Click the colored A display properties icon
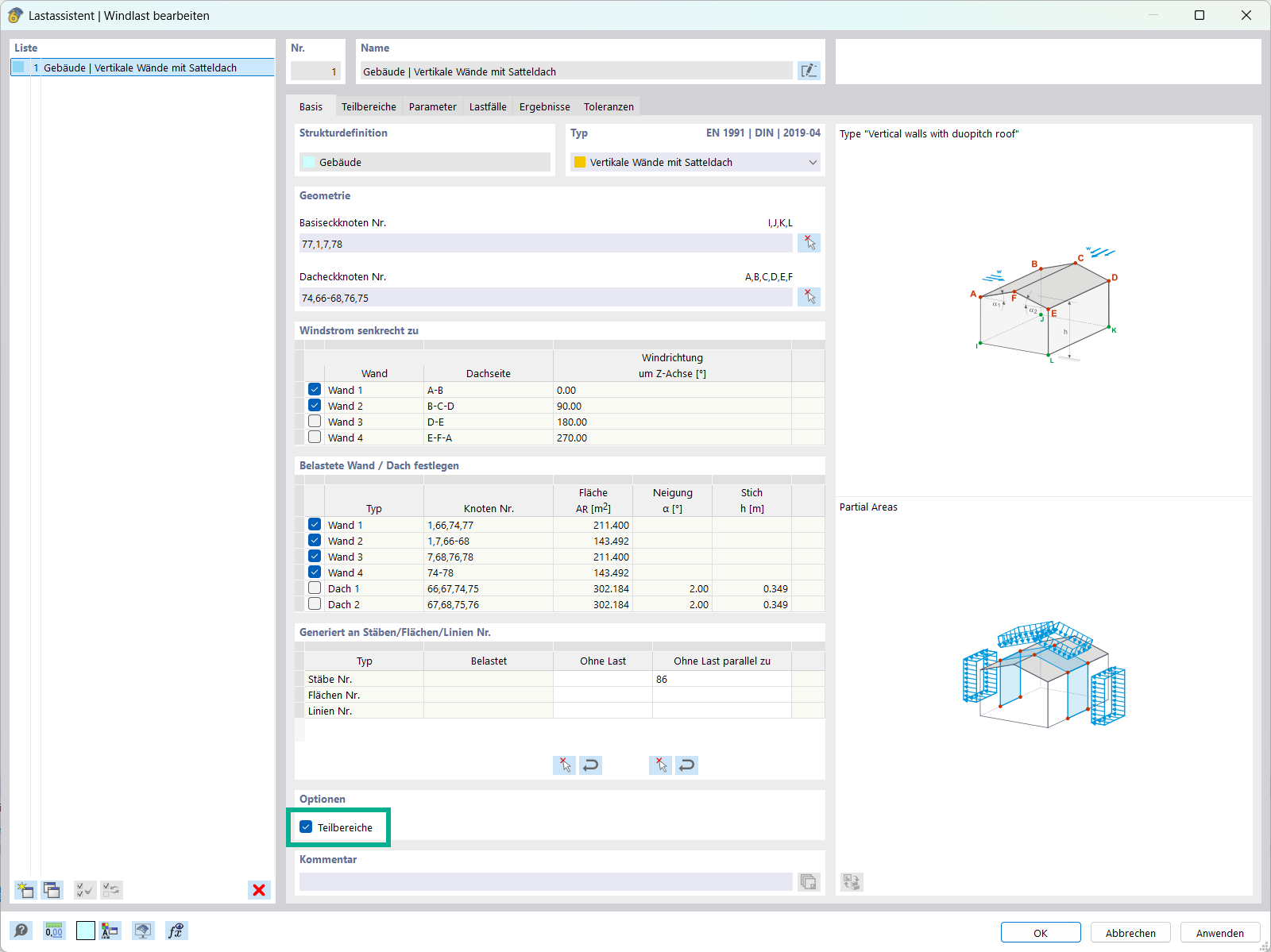Viewport: 1271px width, 952px height. (110, 931)
